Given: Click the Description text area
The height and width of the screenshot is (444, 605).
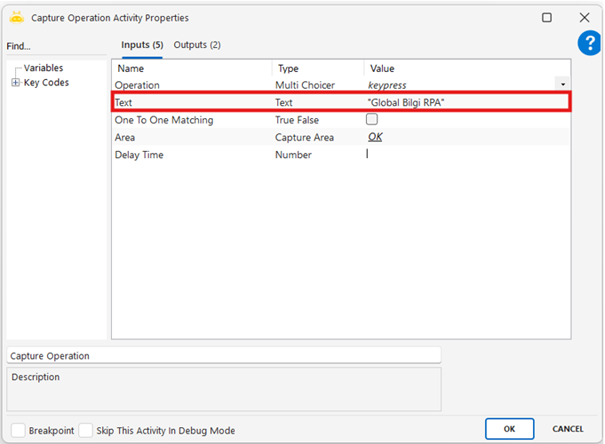Looking at the screenshot, I should pos(223,389).
